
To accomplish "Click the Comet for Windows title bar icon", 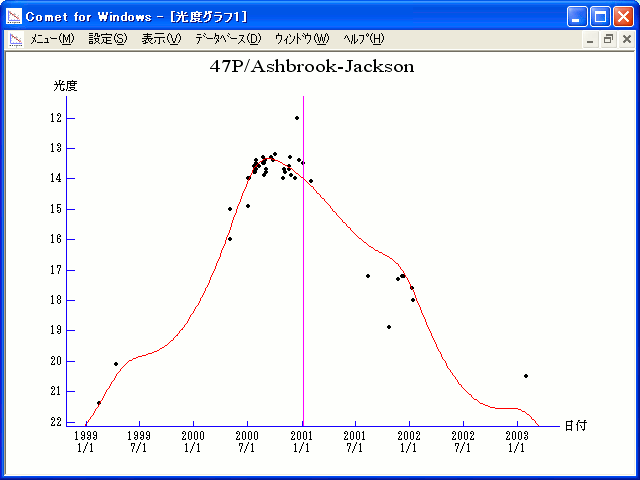I will pos(14,16).
